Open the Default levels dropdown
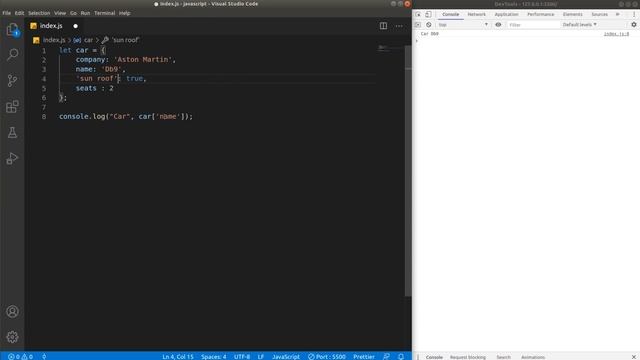 click(x=580, y=24)
